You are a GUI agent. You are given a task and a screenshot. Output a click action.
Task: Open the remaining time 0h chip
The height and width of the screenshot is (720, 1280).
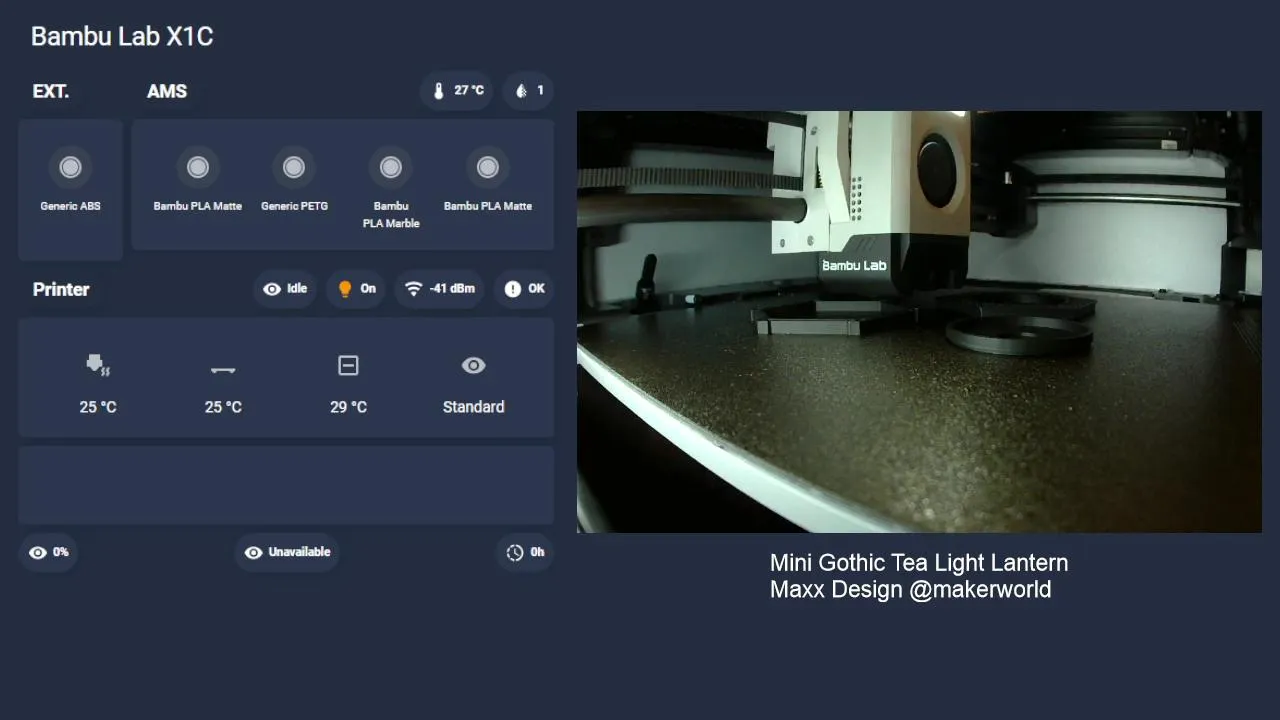(x=525, y=552)
